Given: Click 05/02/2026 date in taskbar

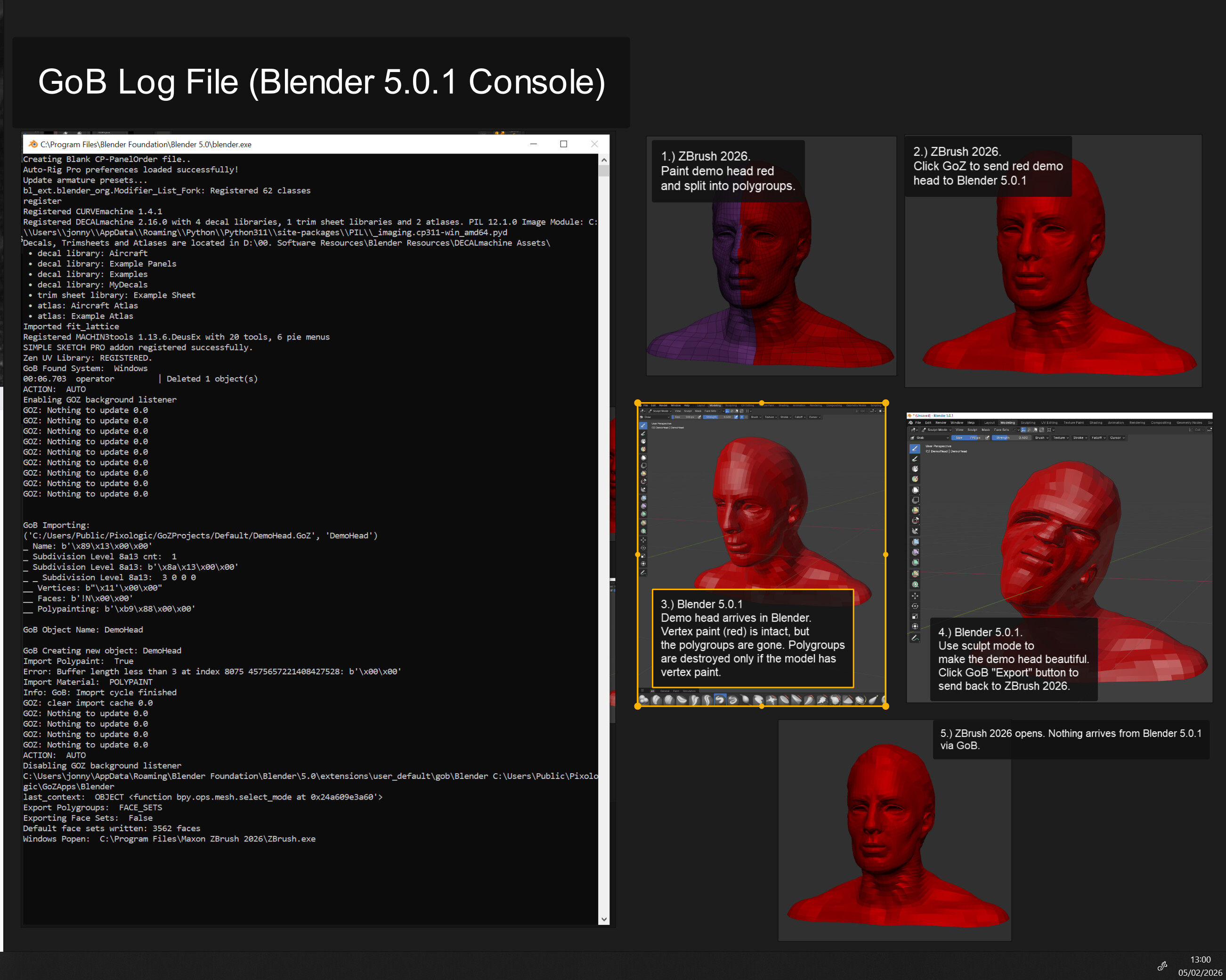Looking at the screenshot, I should pyautogui.click(x=1200, y=972).
